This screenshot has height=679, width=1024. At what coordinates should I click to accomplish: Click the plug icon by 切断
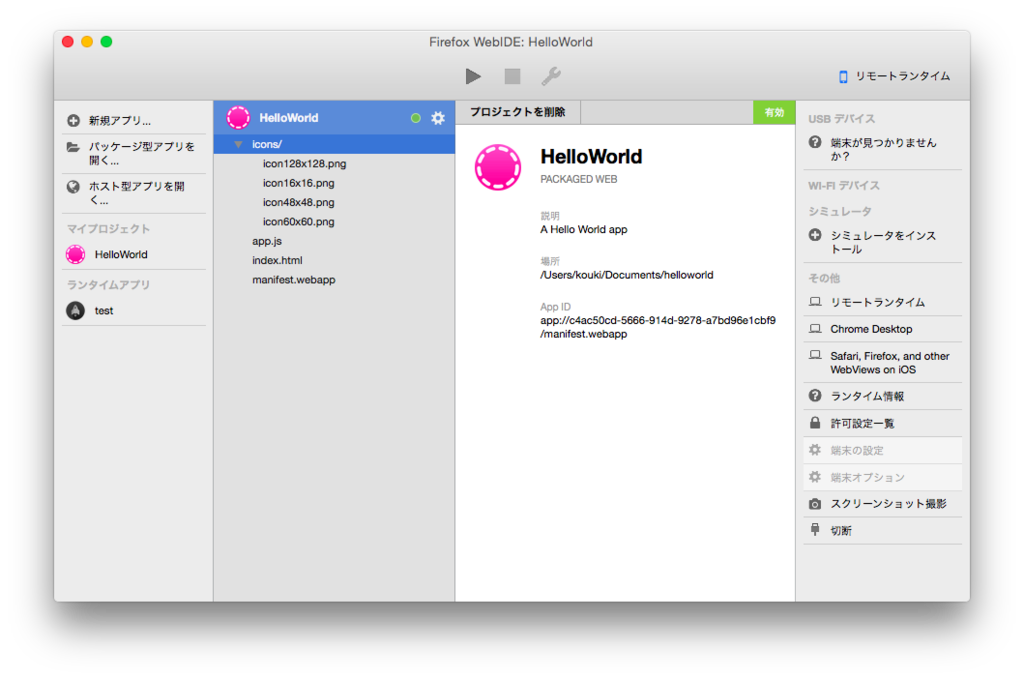815,529
